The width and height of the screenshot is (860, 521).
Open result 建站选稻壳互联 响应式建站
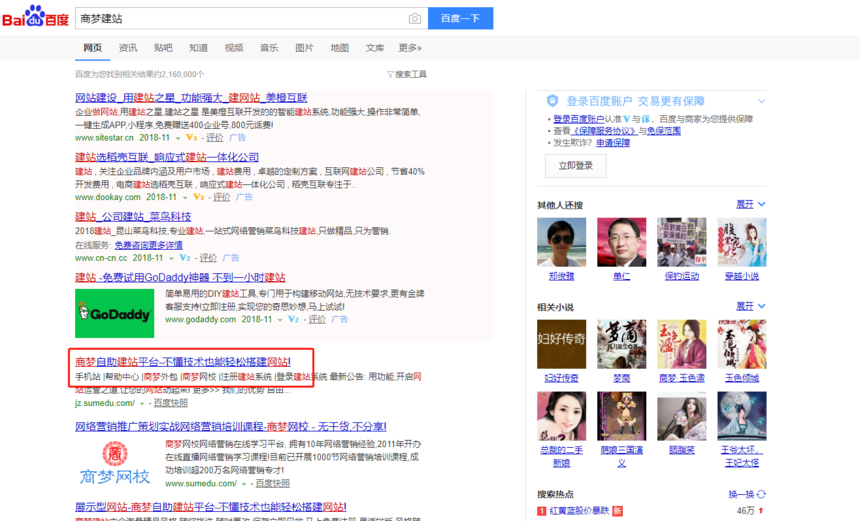[167, 157]
